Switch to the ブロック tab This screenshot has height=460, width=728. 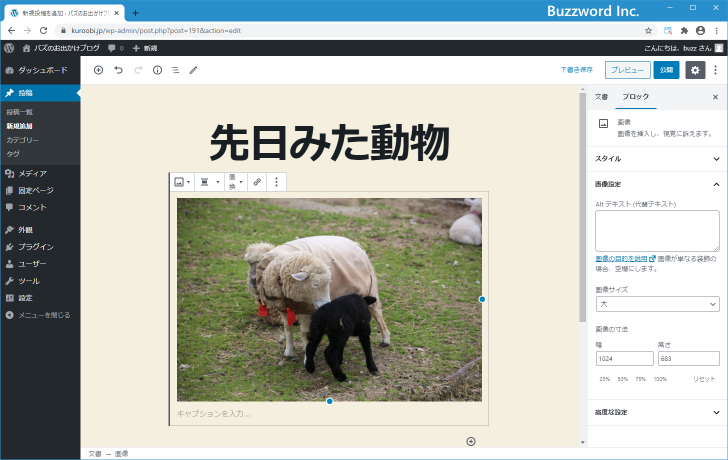tap(636, 97)
